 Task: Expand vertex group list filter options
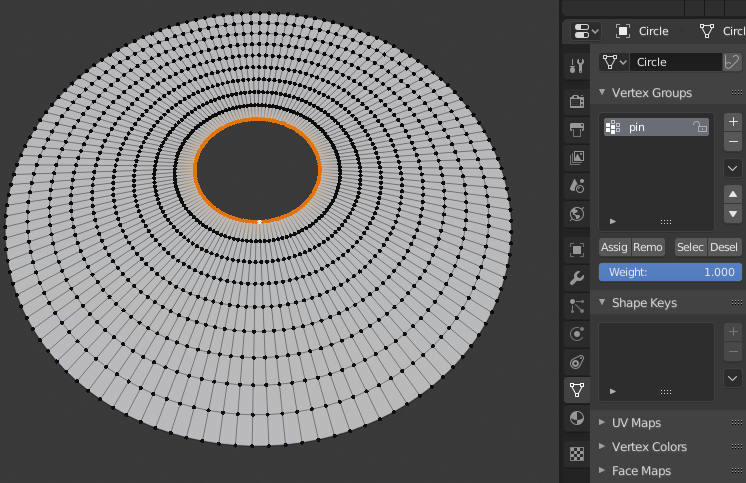[x=613, y=221]
